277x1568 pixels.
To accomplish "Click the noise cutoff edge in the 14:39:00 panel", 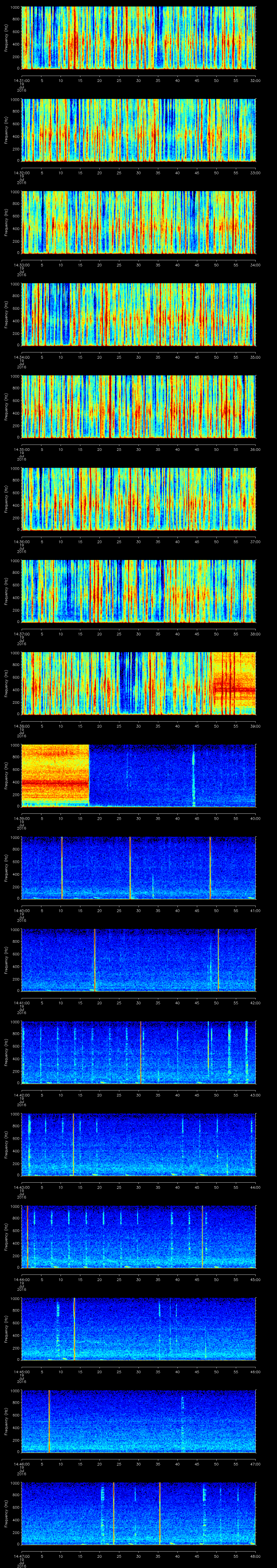I will point(89,775).
